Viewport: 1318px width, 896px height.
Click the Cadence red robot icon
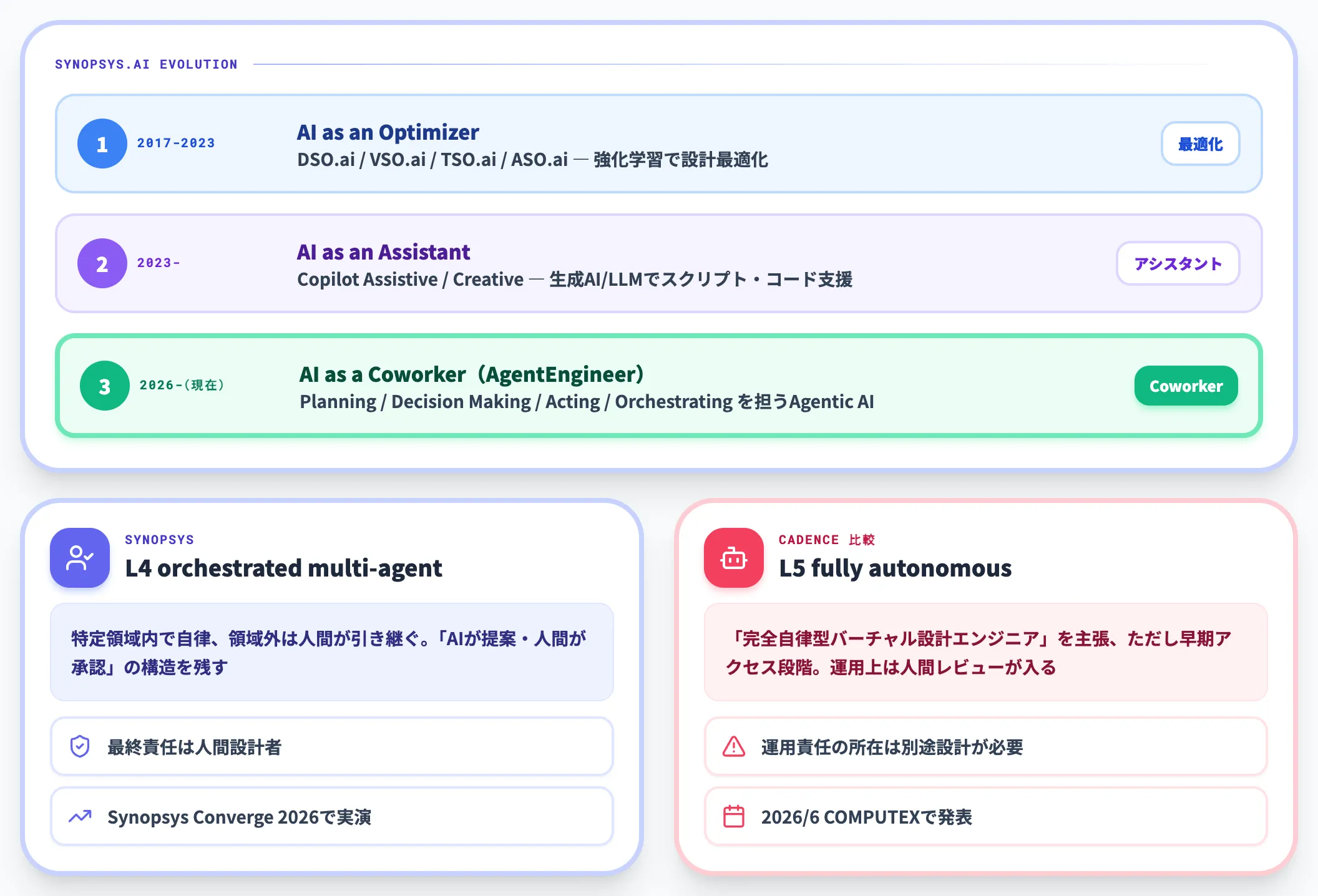(x=734, y=558)
